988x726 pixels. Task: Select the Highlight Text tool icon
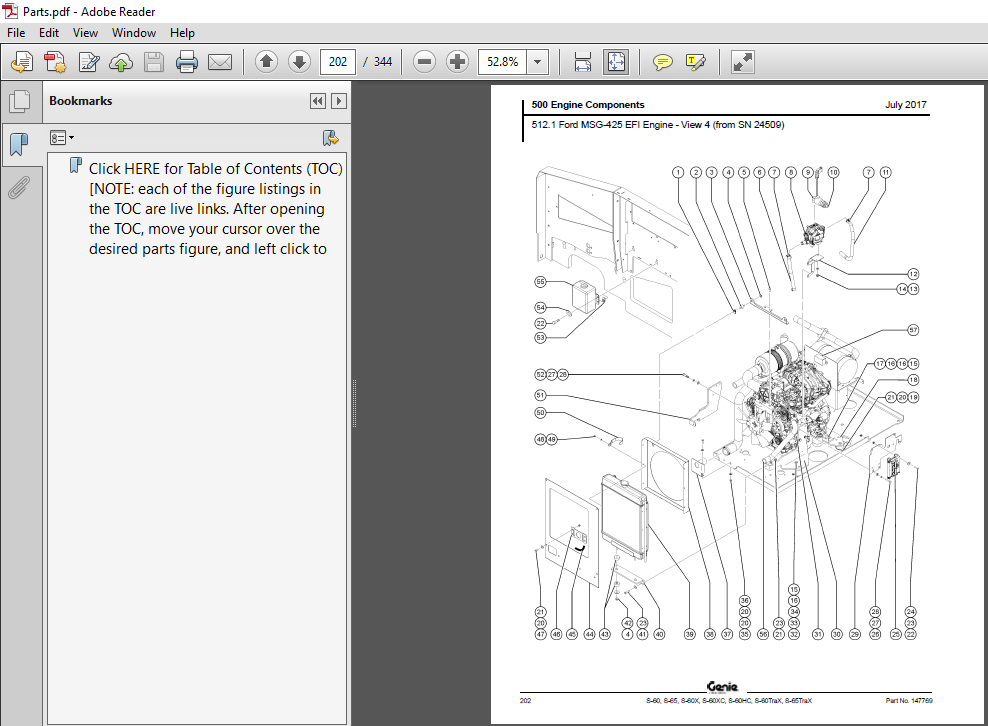[x=695, y=62]
